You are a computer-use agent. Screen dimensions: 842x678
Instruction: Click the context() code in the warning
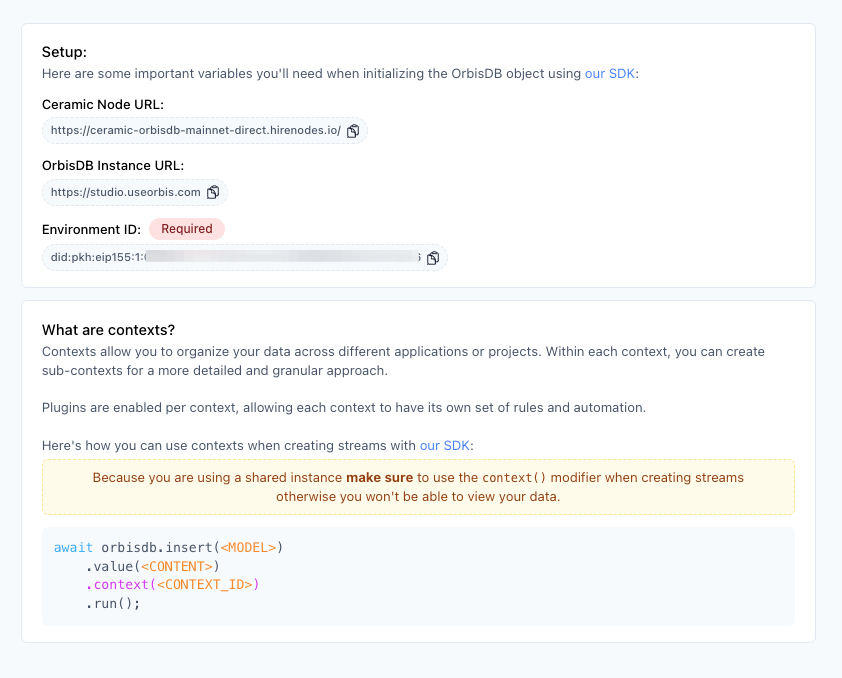(x=521, y=478)
